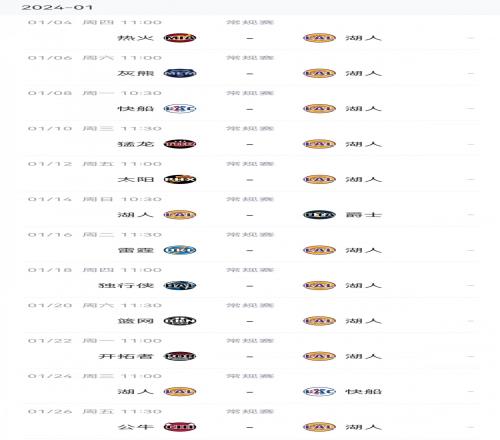The width and height of the screenshot is (500, 440).
Task: Select the 爵士 team name on 01/14
Action: pos(363,215)
